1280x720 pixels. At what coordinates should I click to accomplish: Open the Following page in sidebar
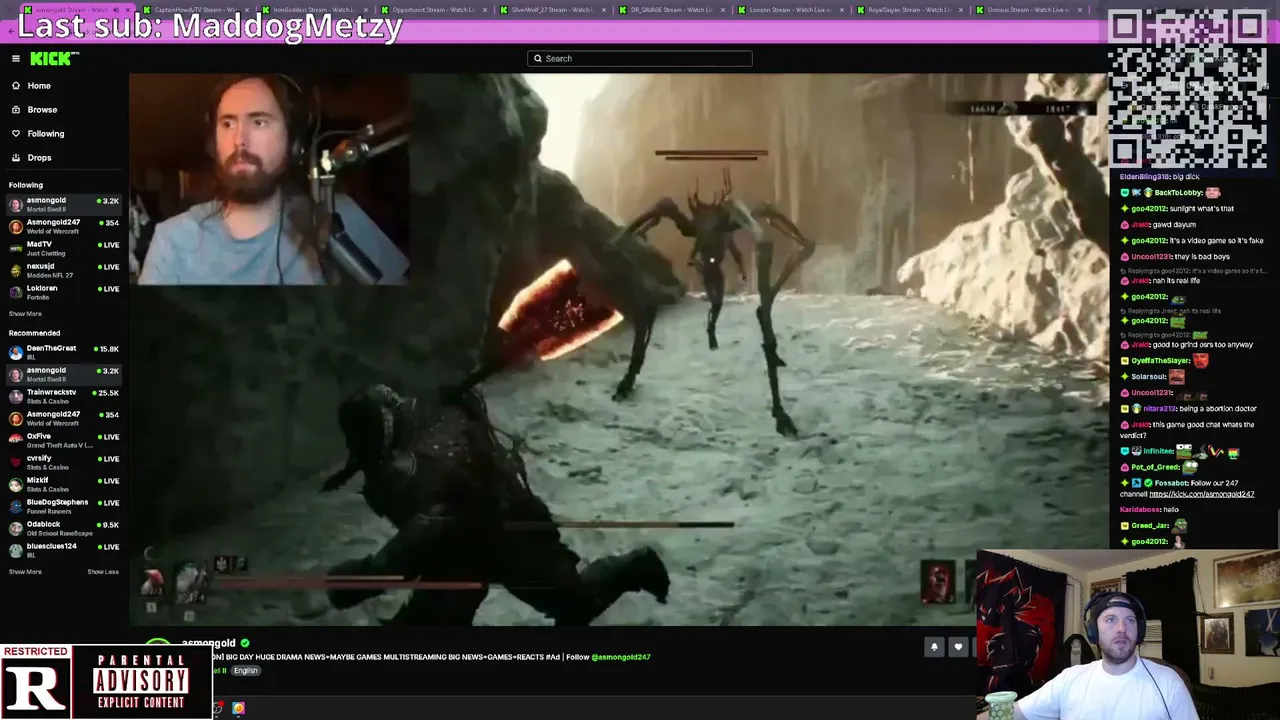point(46,134)
